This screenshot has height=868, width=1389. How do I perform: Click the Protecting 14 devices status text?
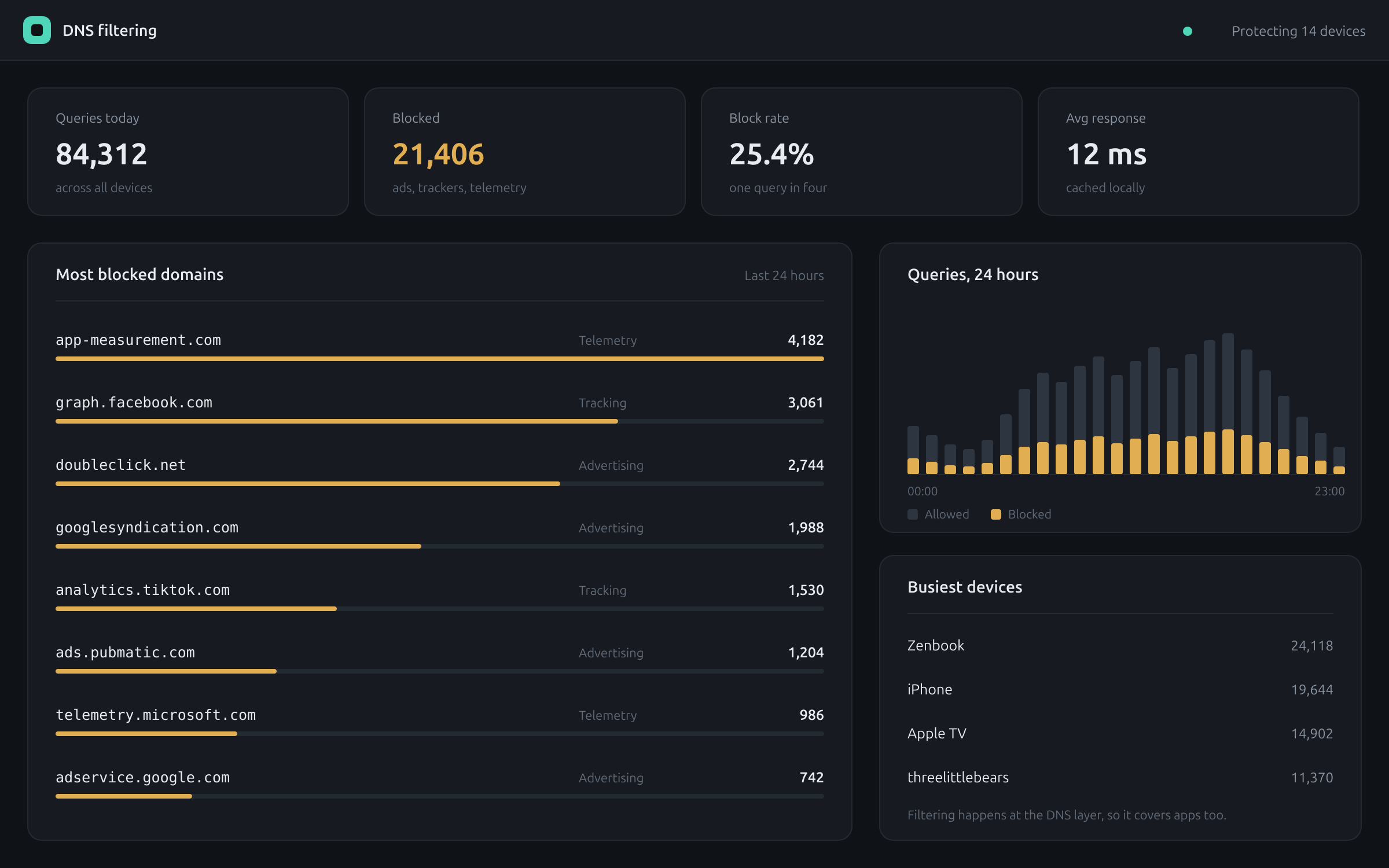1298,31
